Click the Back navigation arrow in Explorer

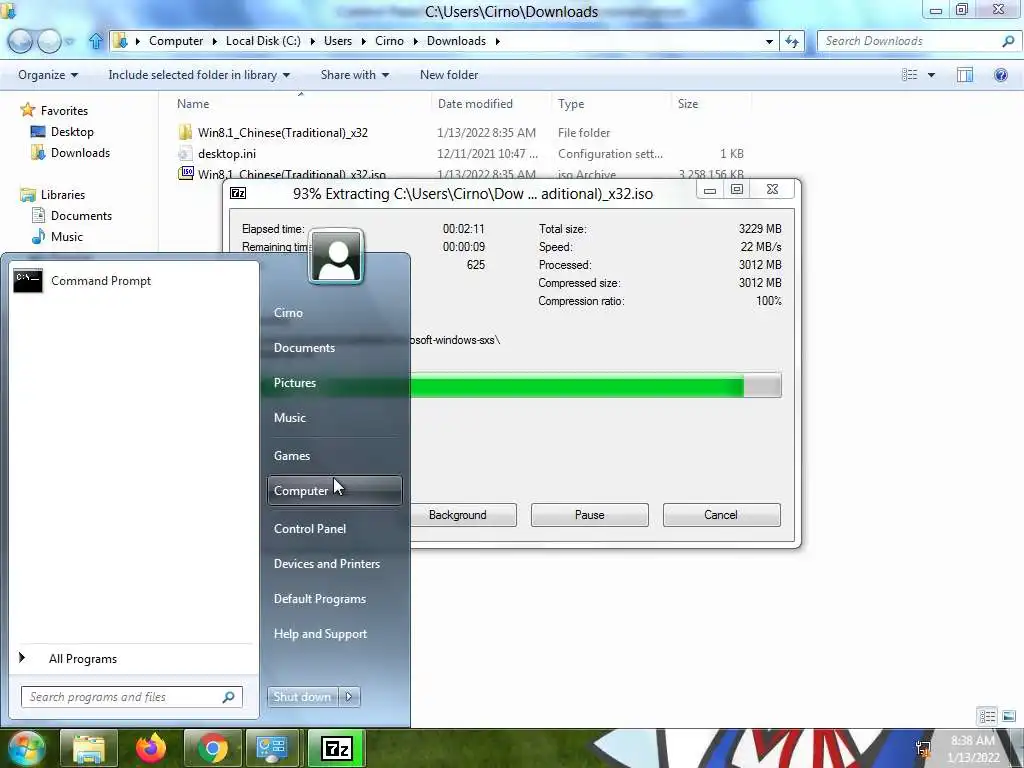point(20,41)
